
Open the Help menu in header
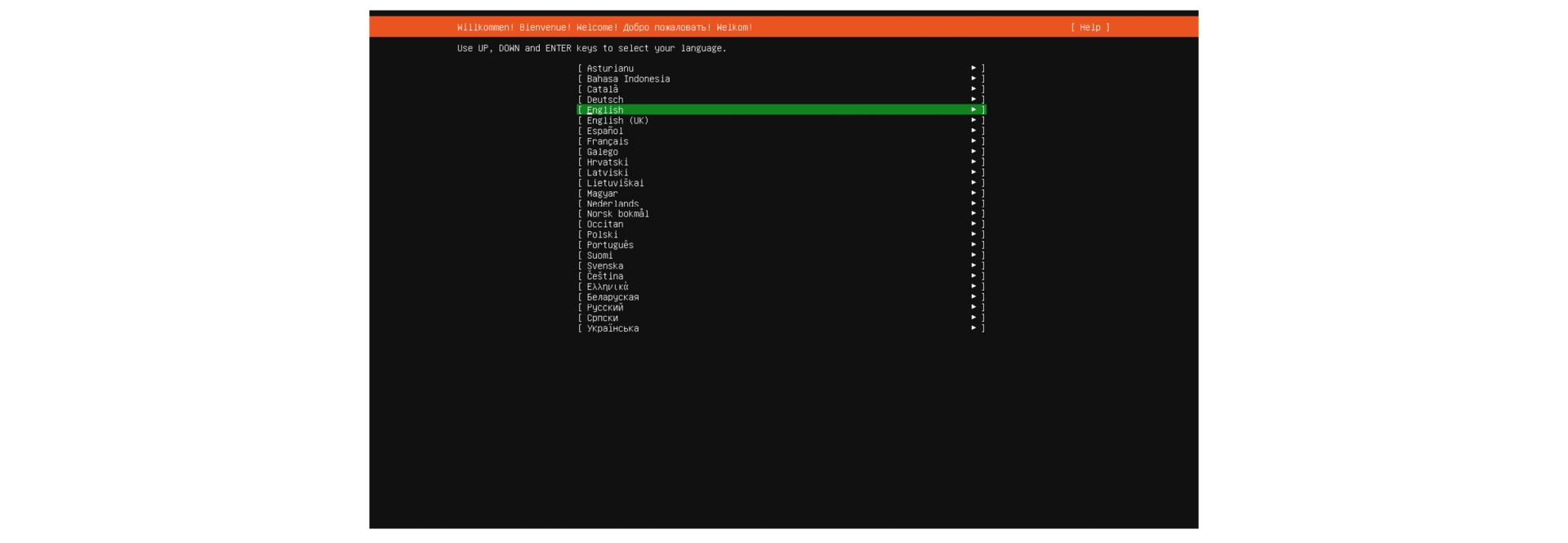click(x=1089, y=28)
